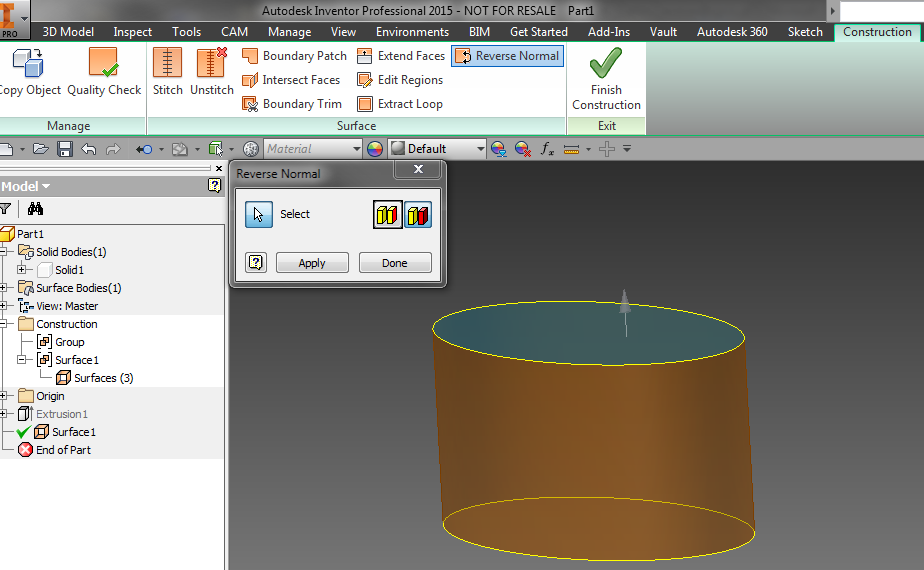Switch to the 3D Model tab
Screen dimensions: 924x570
tap(68, 32)
